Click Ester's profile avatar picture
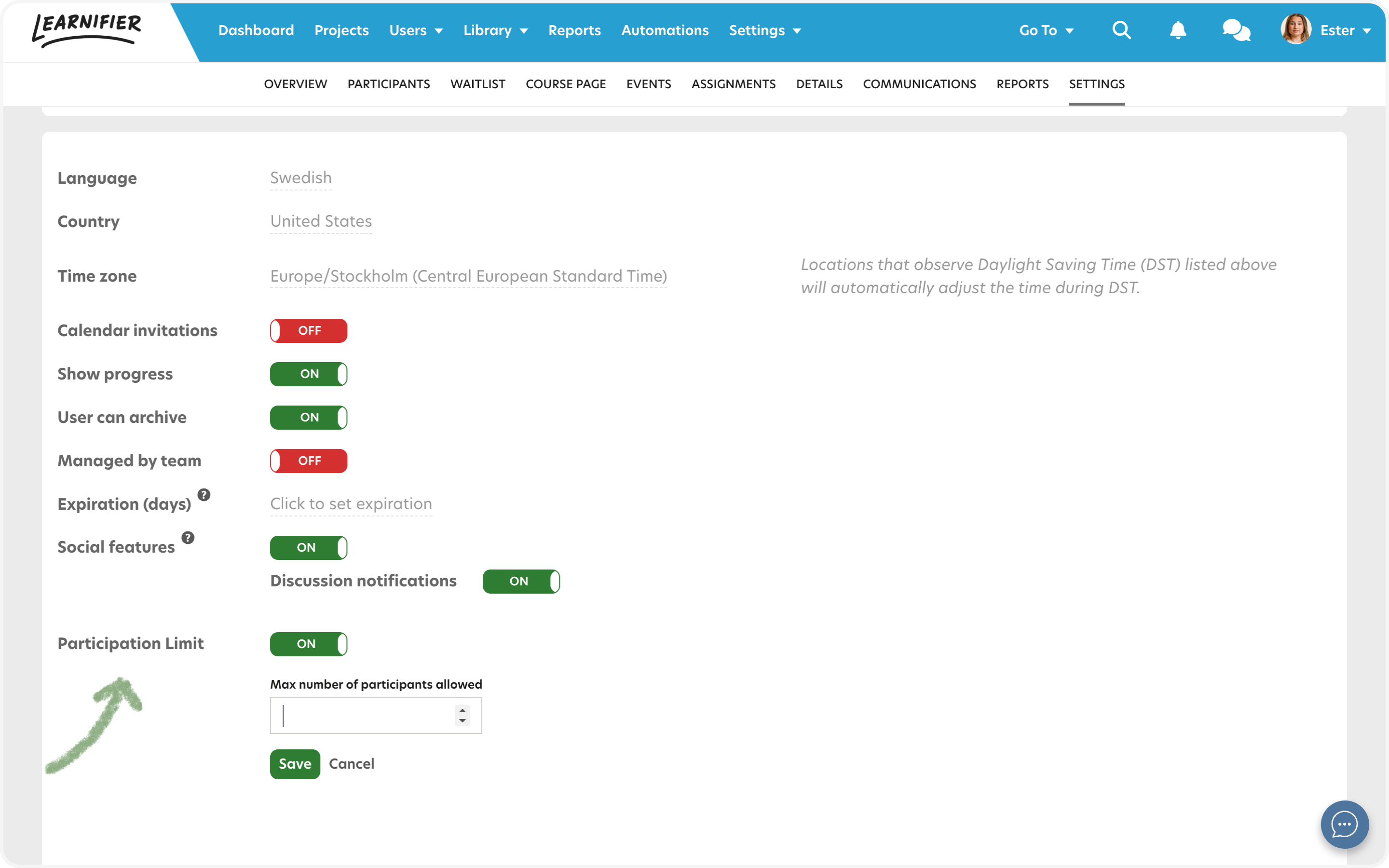Screen dimensions: 1389x868 click(x=1295, y=29)
